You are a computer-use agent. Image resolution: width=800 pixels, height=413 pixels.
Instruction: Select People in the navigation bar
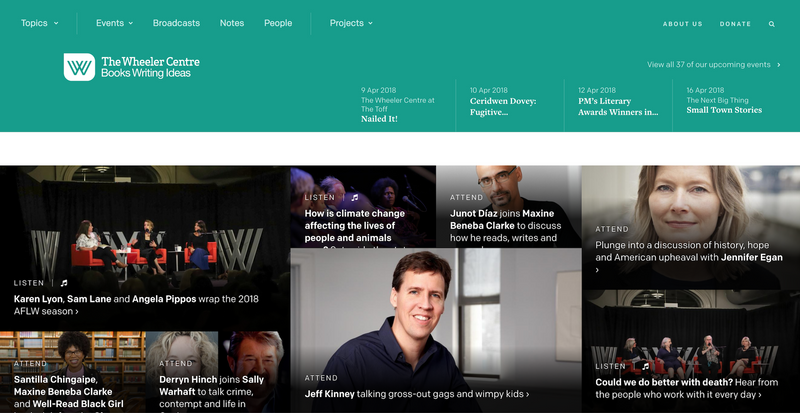pos(278,23)
